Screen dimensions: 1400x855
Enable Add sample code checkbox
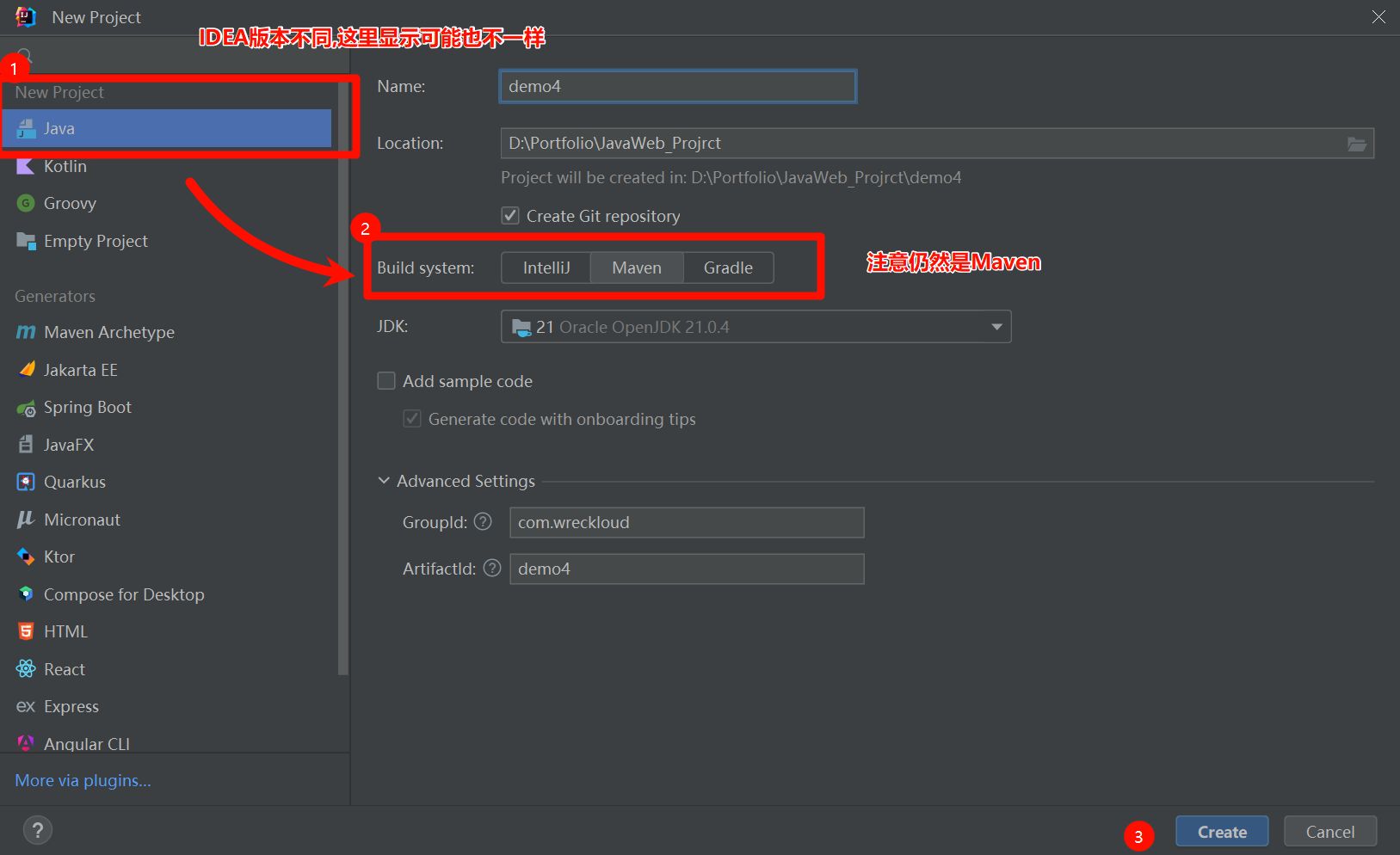(x=386, y=380)
